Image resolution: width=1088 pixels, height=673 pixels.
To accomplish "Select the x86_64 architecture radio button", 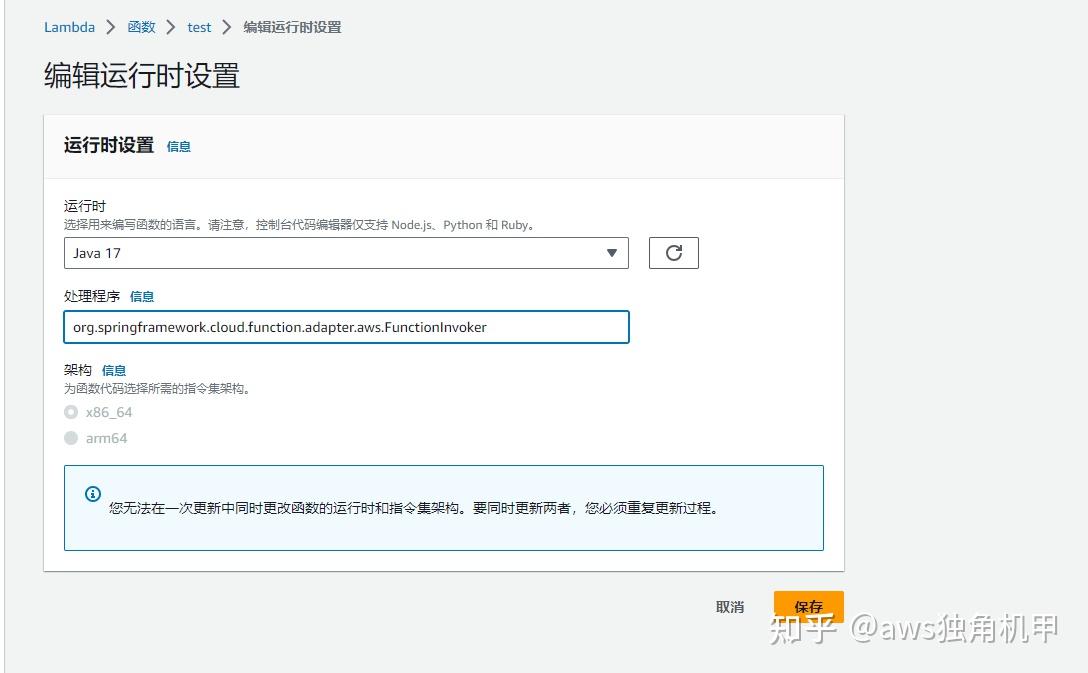I will [x=71, y=412].
